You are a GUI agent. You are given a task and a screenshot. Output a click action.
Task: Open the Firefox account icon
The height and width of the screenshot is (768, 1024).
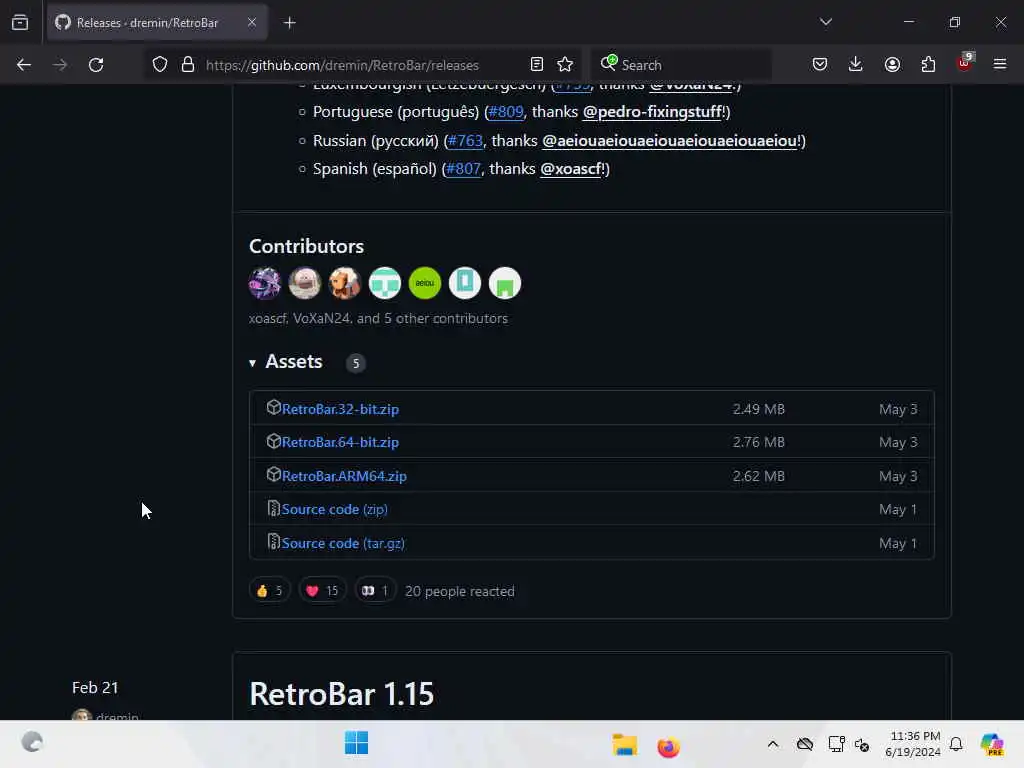(x=893, y=65)
